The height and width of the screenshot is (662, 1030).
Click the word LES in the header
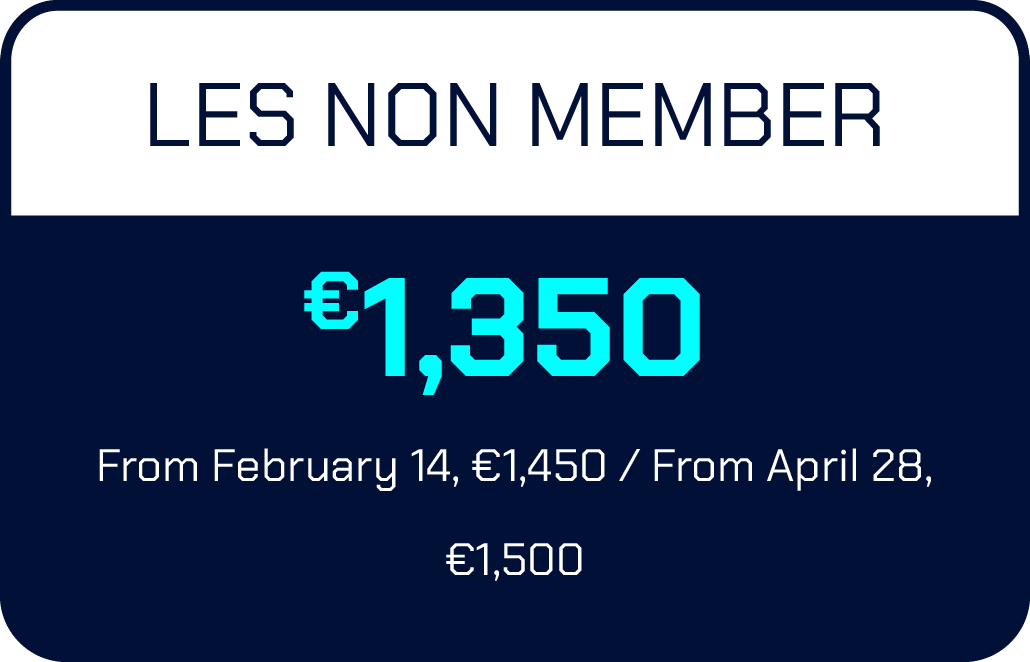click(221, 114)
